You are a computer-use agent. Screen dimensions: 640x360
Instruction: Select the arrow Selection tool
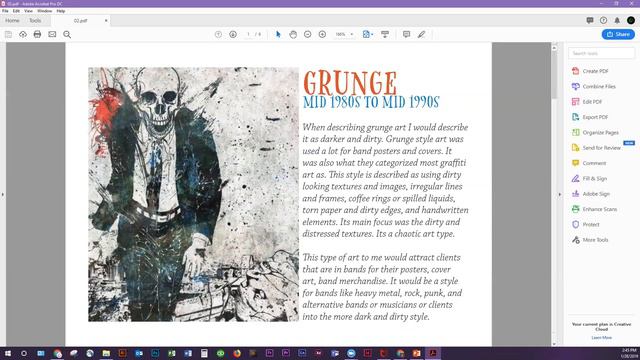[278, 34]
